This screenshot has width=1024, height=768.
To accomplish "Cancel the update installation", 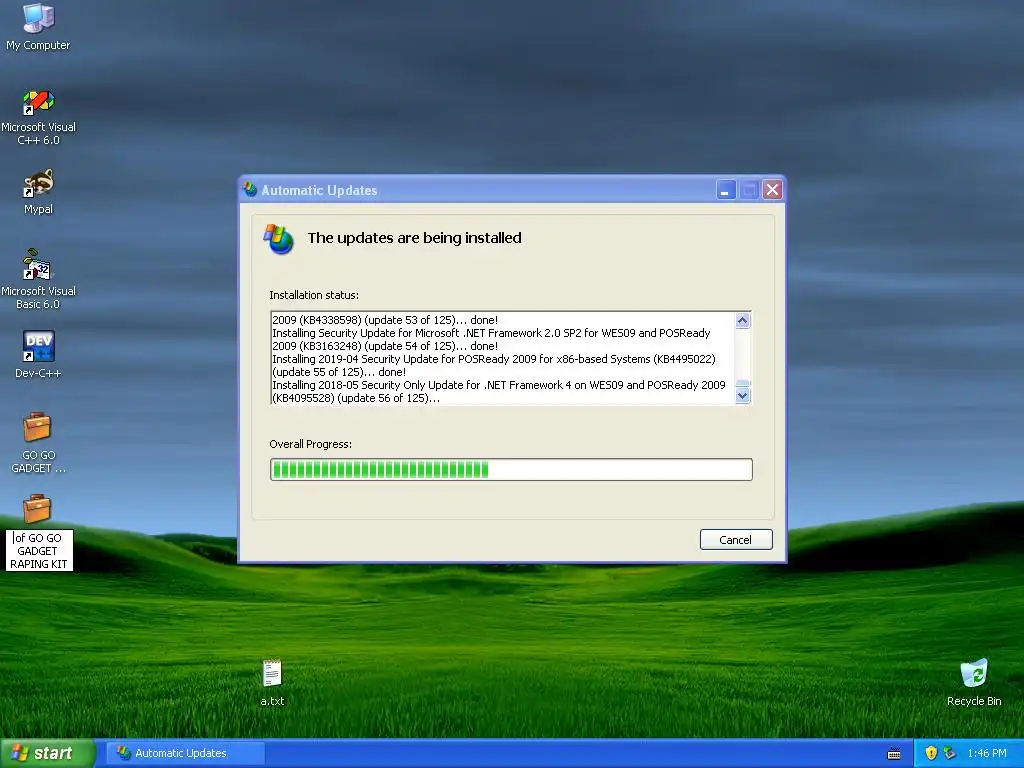I will 736,539.
